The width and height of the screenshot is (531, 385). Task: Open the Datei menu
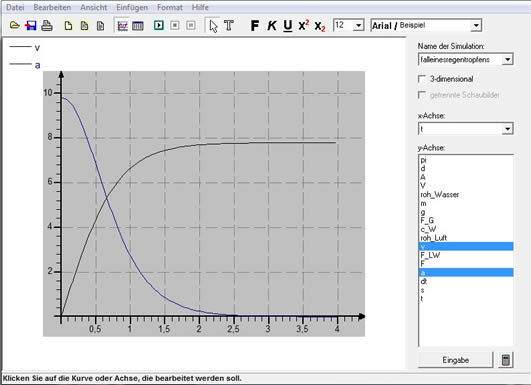point(15,7)
